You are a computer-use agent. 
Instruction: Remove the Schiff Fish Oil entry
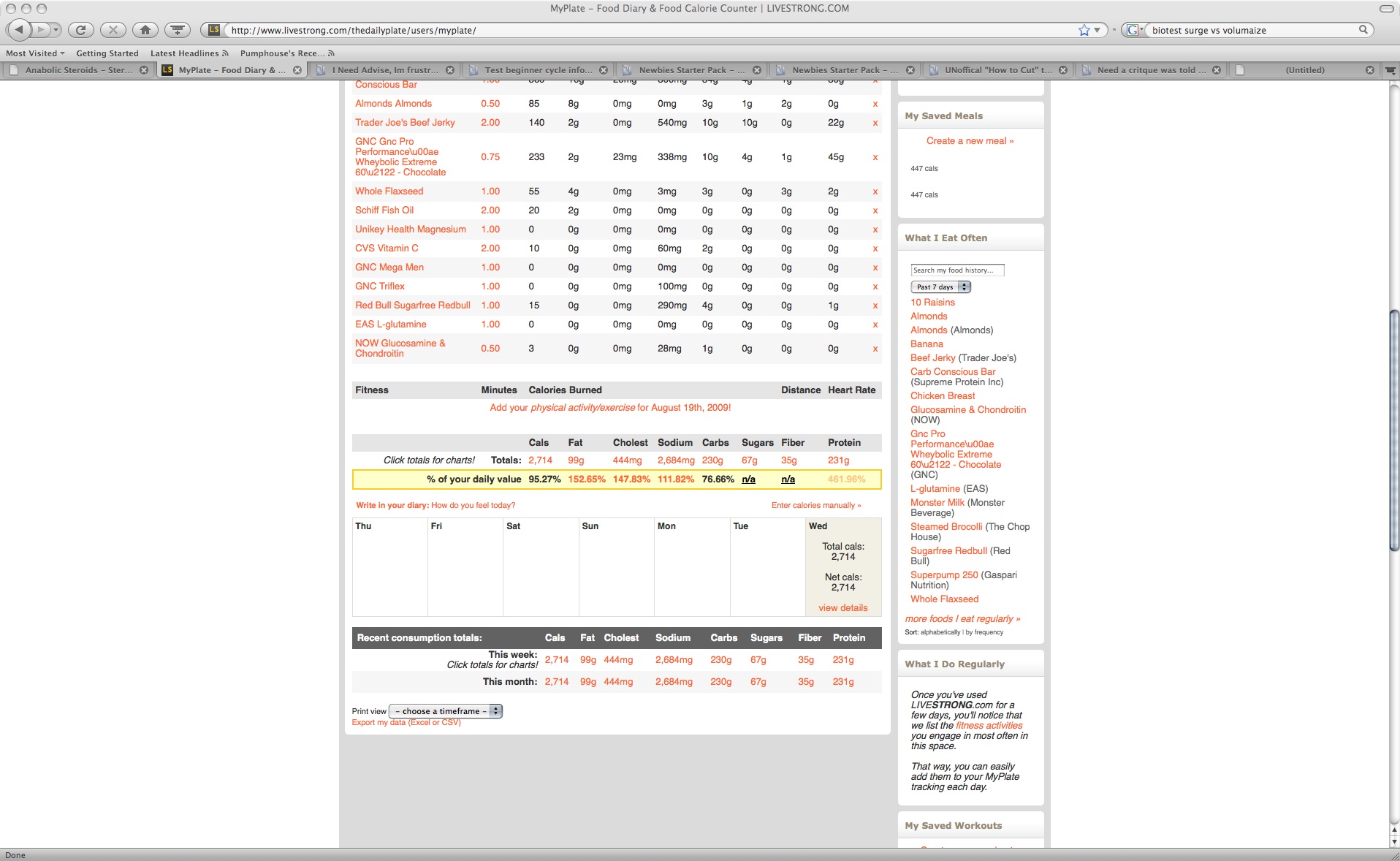point(875,210)
